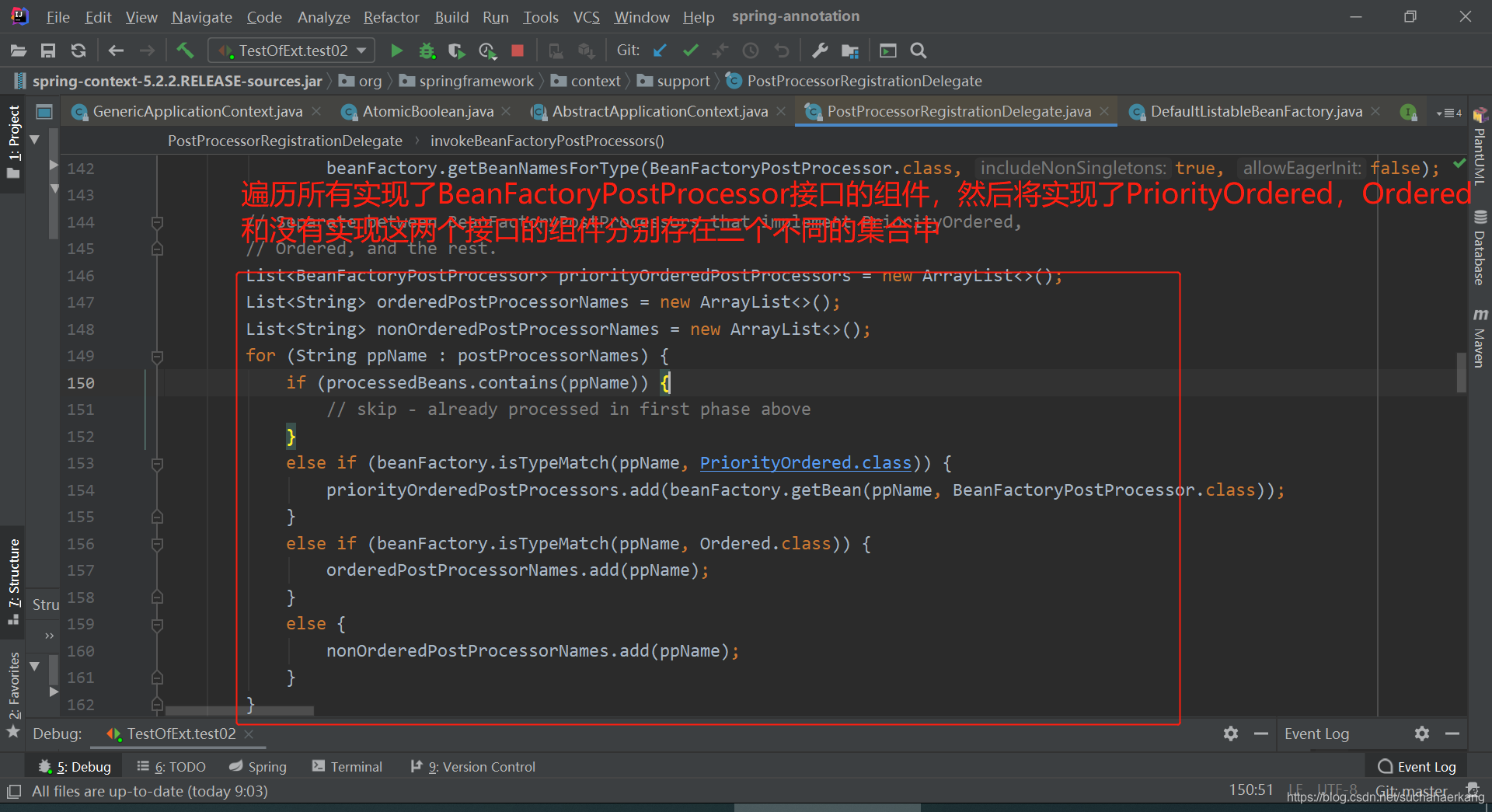
Task: Save all files with the disk icon
Action: (48, 51)
